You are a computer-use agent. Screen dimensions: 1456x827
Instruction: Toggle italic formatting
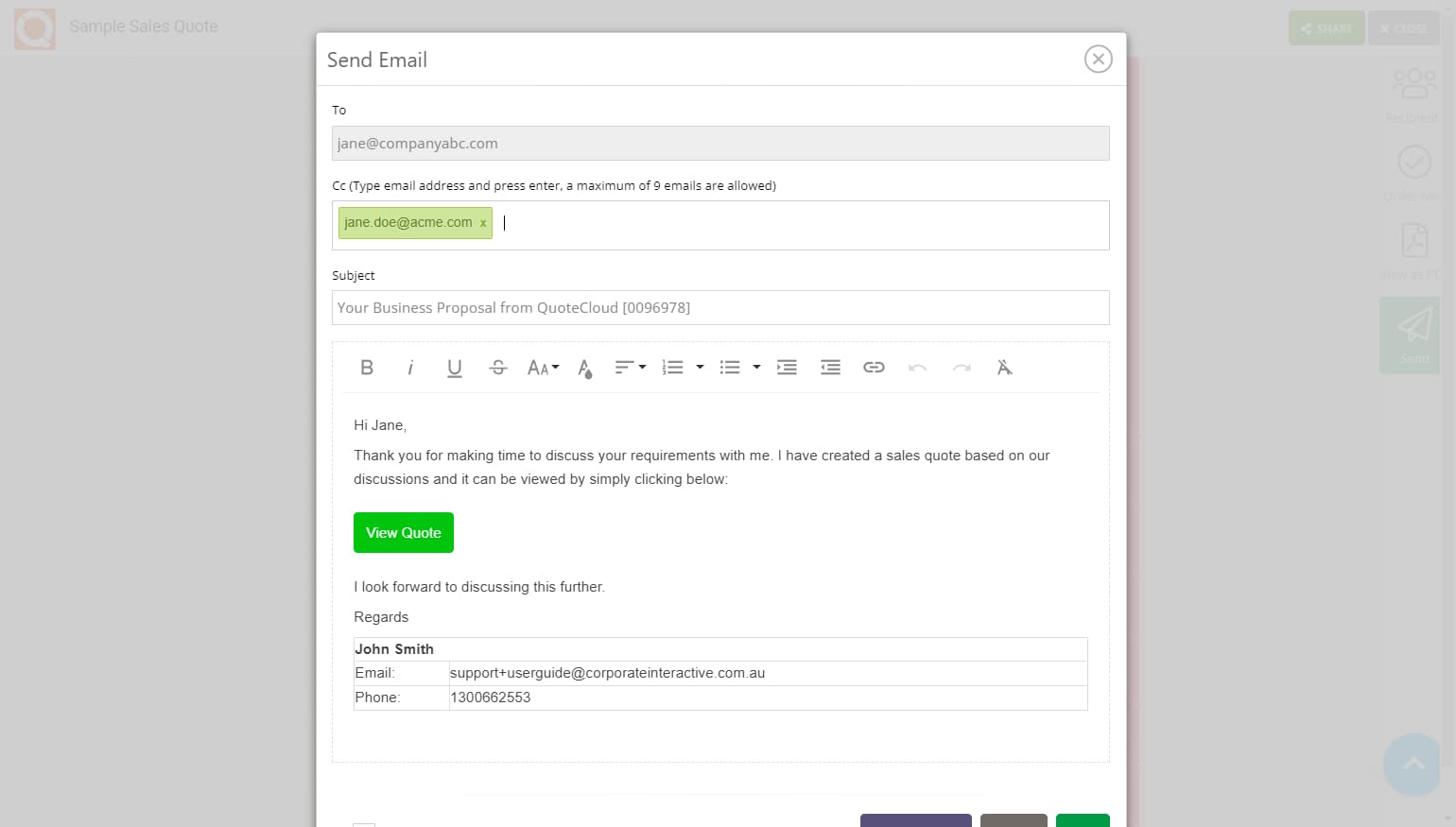tap(410, 367)
